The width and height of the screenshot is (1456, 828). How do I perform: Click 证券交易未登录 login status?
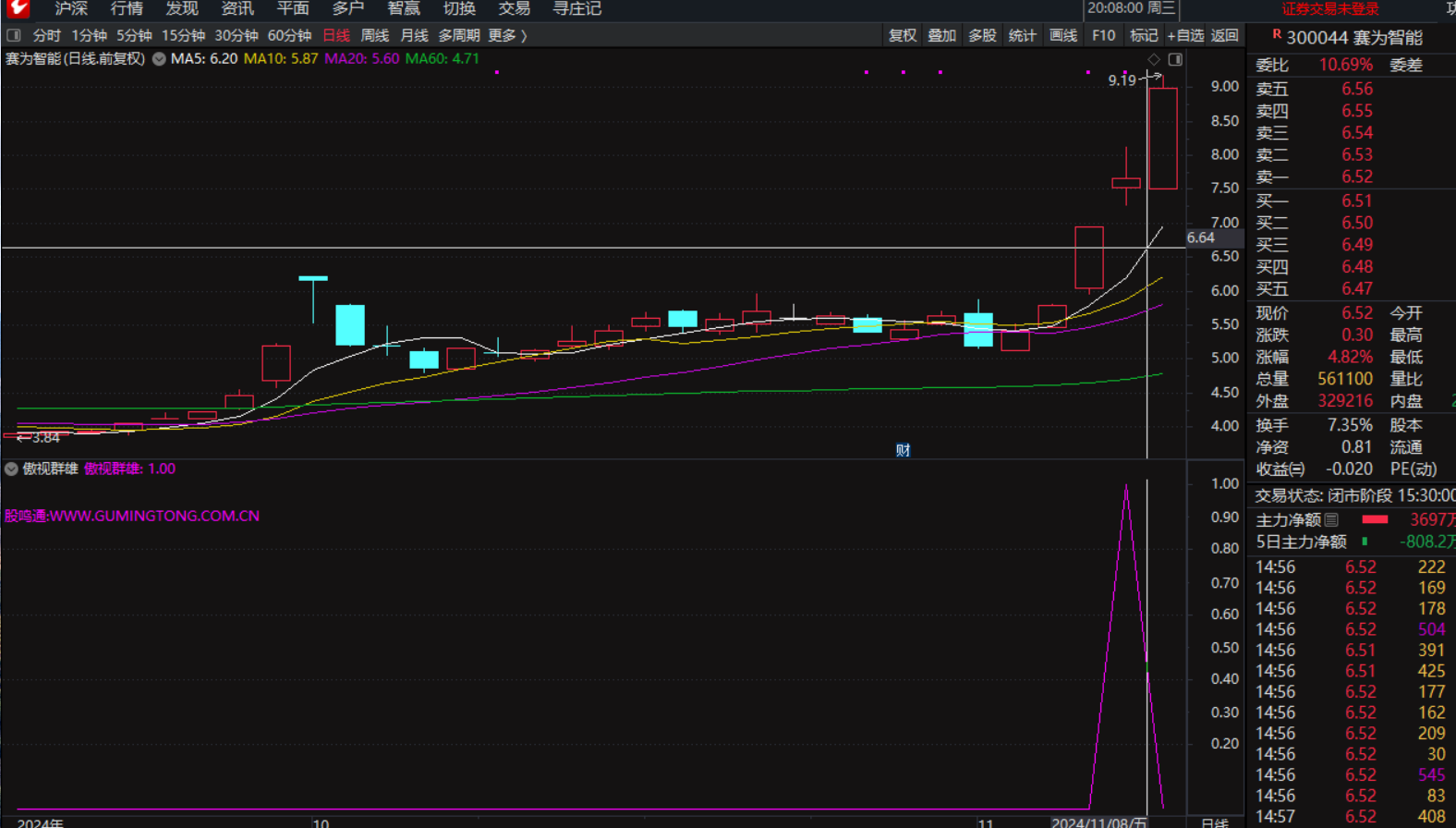(x=1329, y=8)
